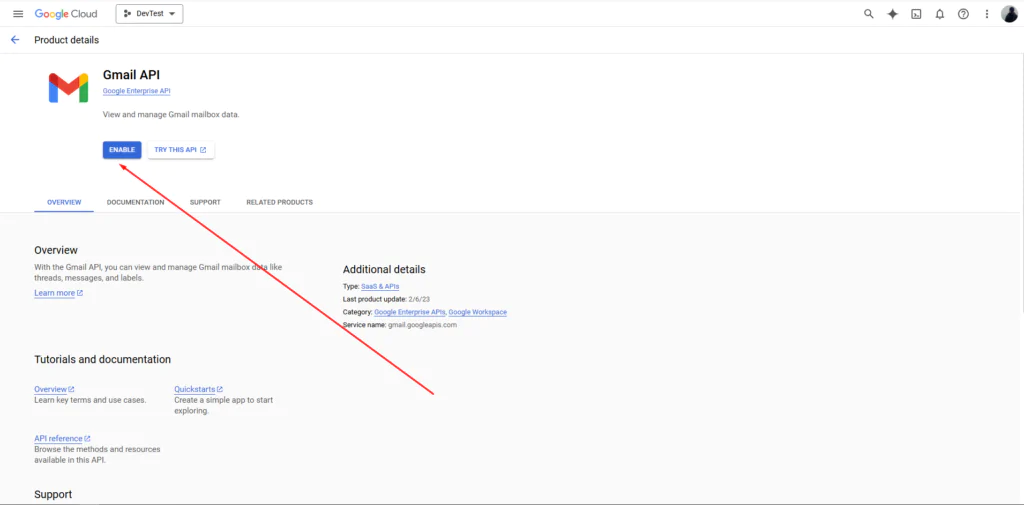Image resolution: width=1024 pixels, height=505 pixels.
Task: Click the Gmail logo icon
Action: (69, 88)
